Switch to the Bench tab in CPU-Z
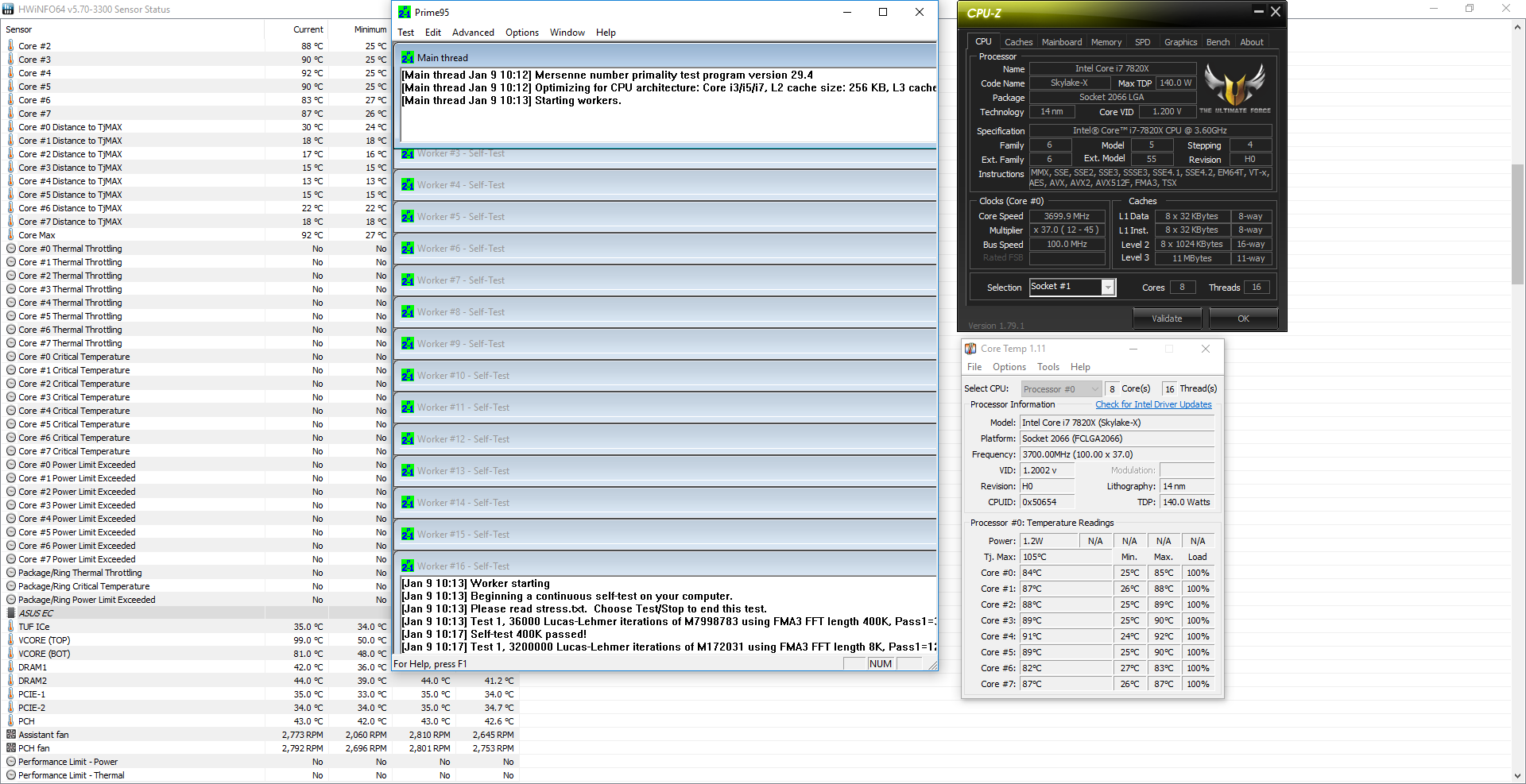The width and height of the screenshot is (1526, 784). pos(1218,42)
